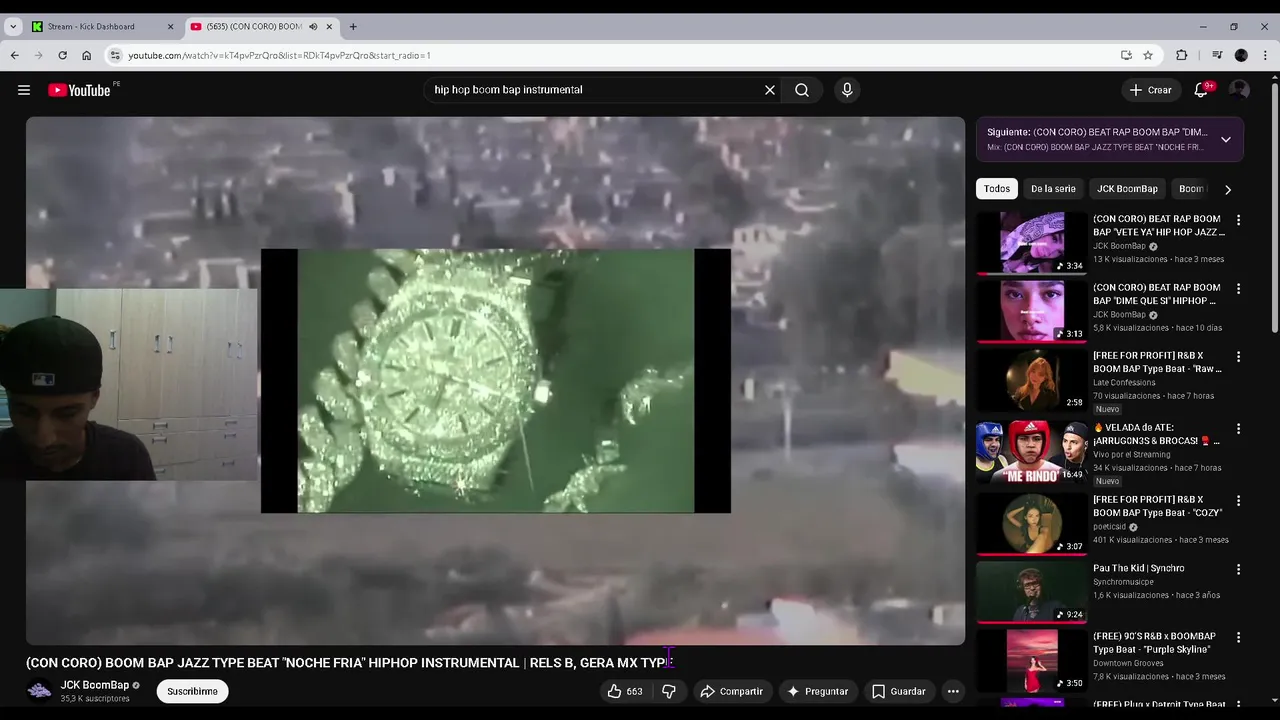Clear the search box text
This screenshot has width=1280, height=720.
pos(770,90)
